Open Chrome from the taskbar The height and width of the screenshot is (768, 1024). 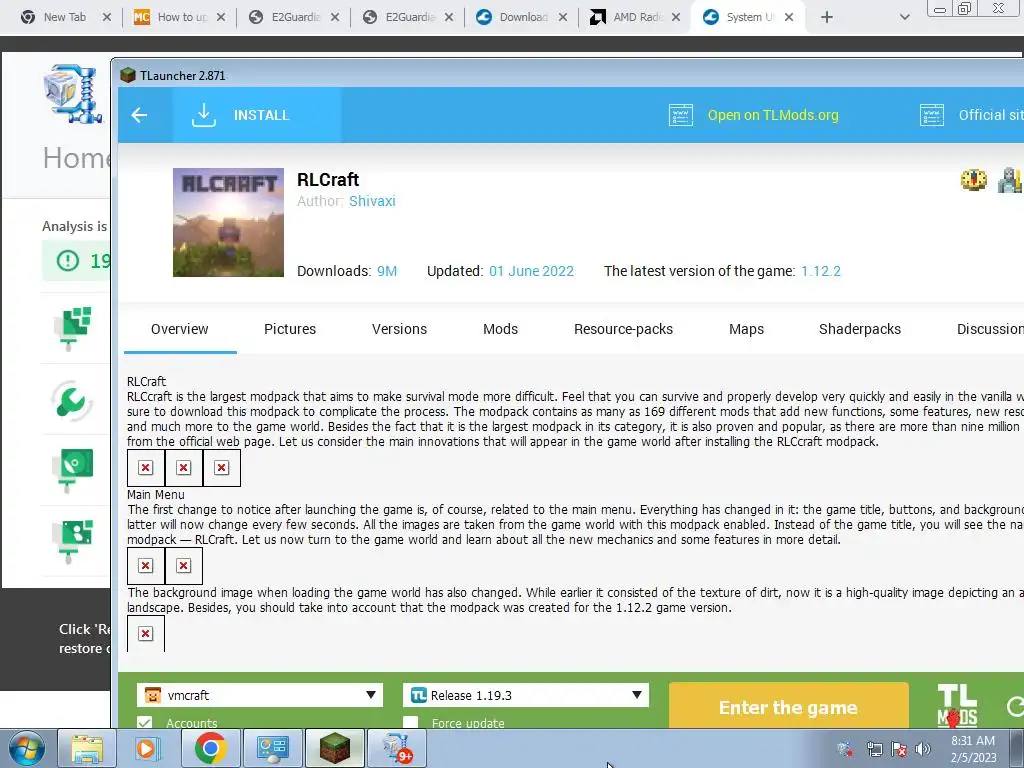click(x=210, y=748)
